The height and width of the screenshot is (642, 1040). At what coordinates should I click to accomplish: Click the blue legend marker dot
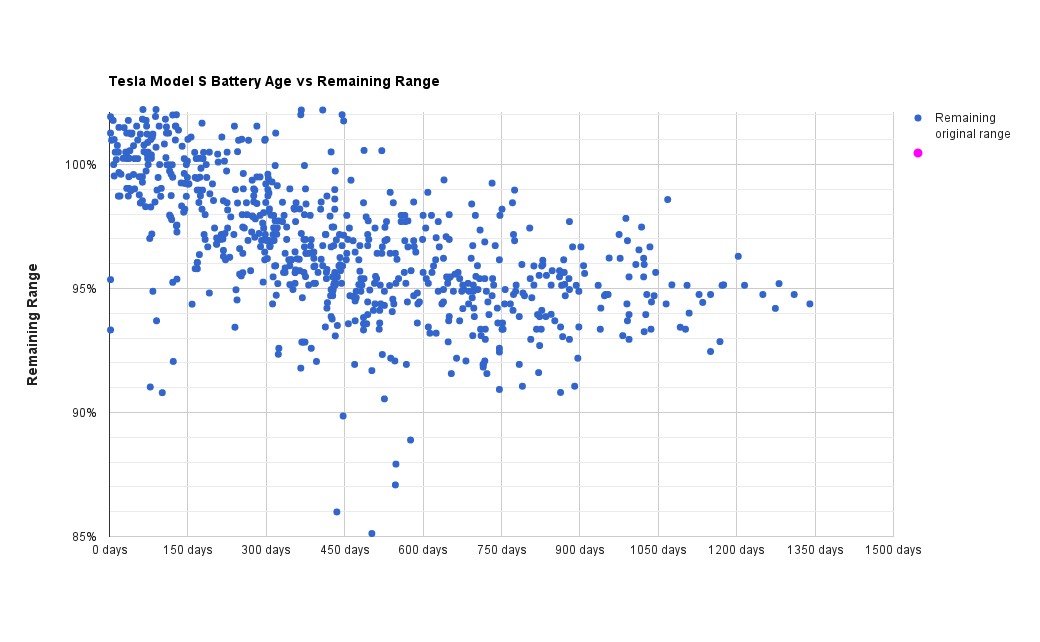(918, 118)
